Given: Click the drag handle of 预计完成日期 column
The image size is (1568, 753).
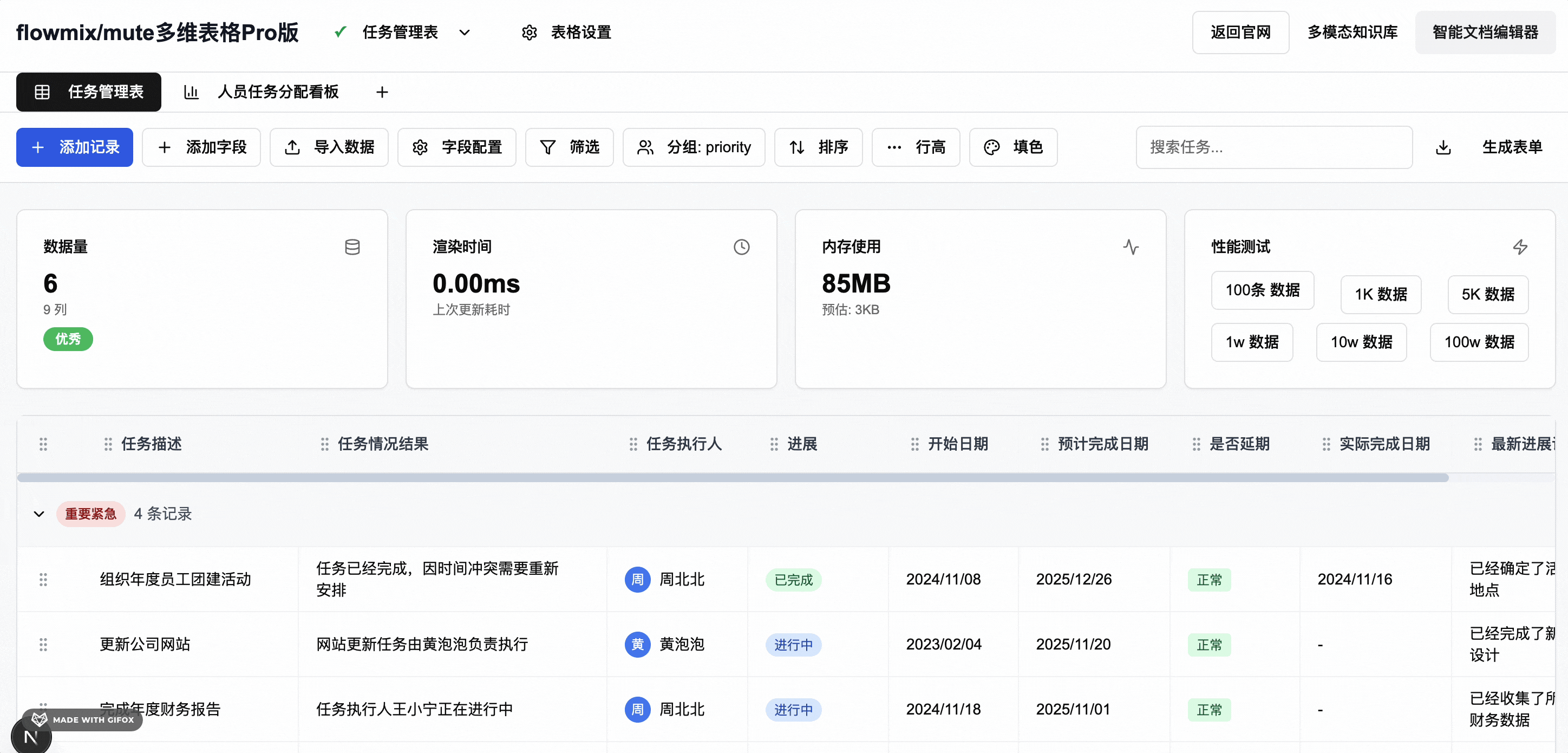Looking at the screenshot, I should click(1044, 444).
